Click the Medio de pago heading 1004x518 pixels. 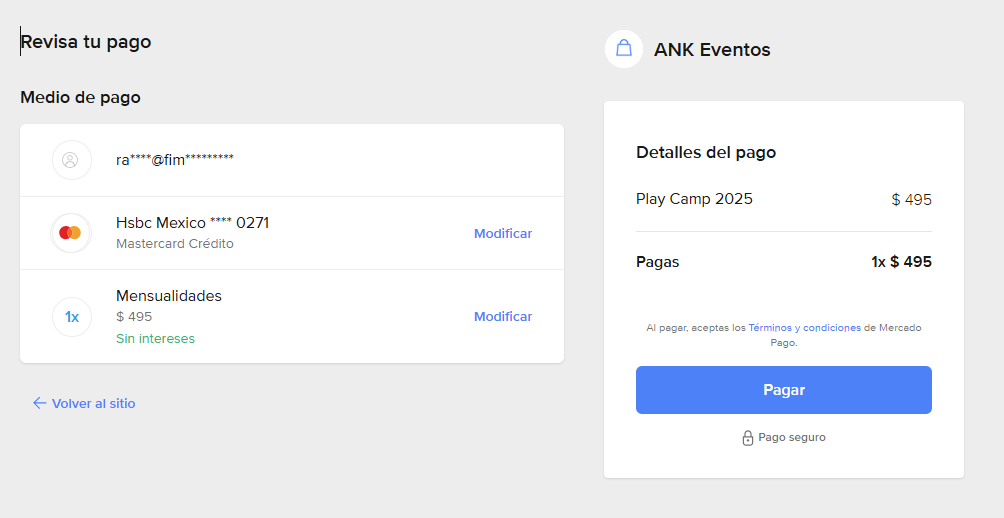click(80, 97)
